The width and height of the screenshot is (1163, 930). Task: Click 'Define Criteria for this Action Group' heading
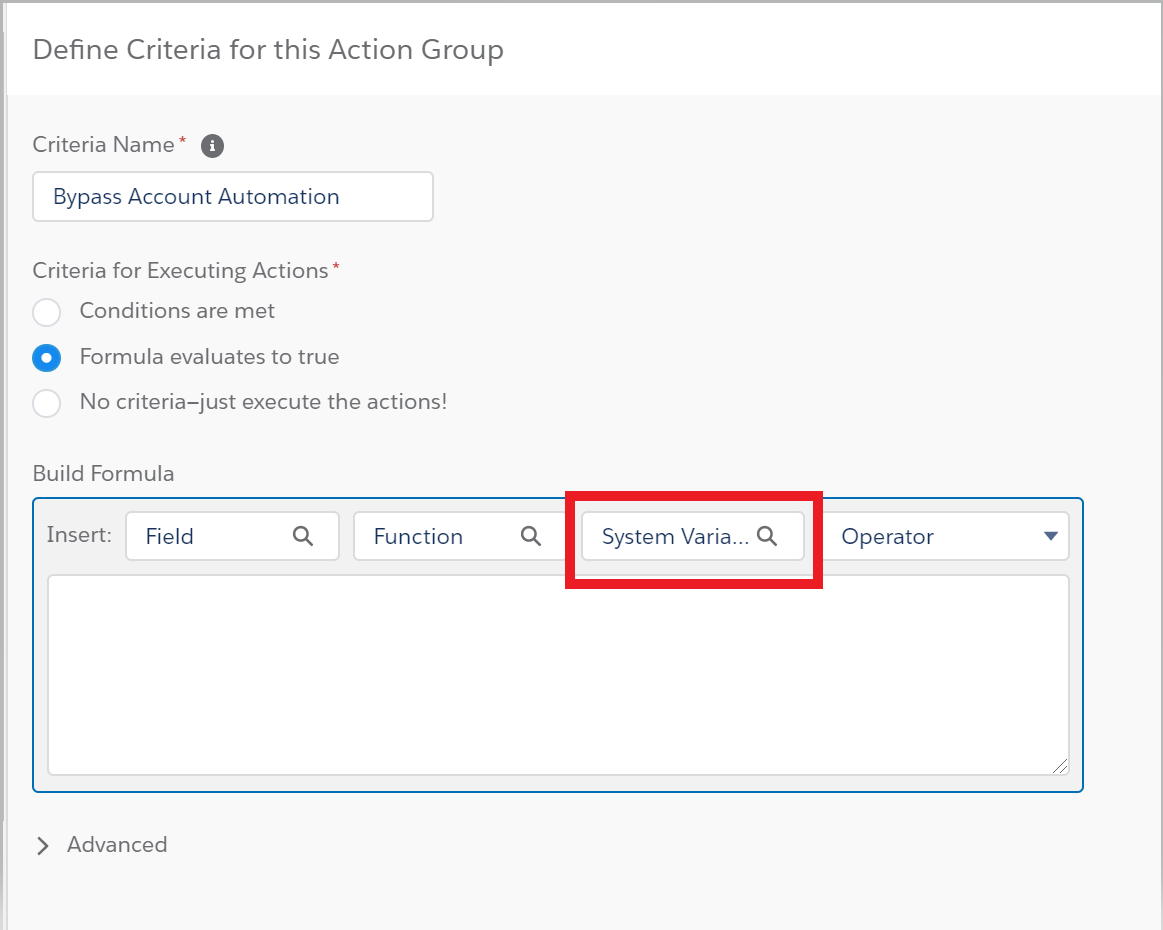pyautogui.click(x=268, y=50)
